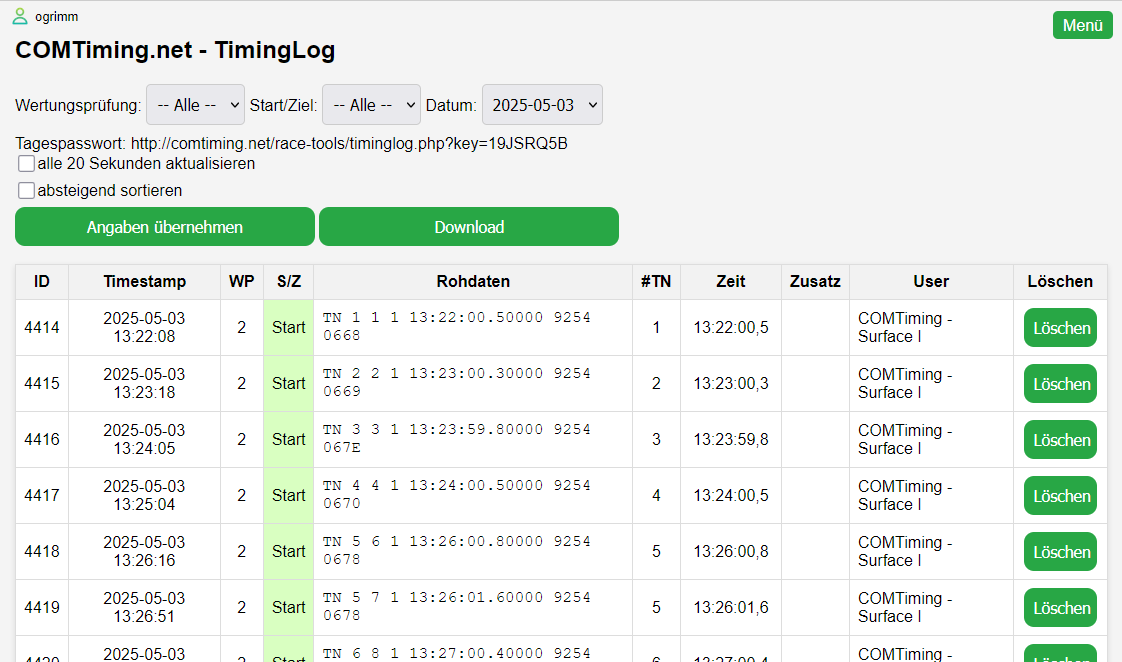Image resolution: width=1122 pixels, height=662 pixels.
Task: Click the Start cell in row 4414
Action: pyautogui.click(x=289, y=328)
